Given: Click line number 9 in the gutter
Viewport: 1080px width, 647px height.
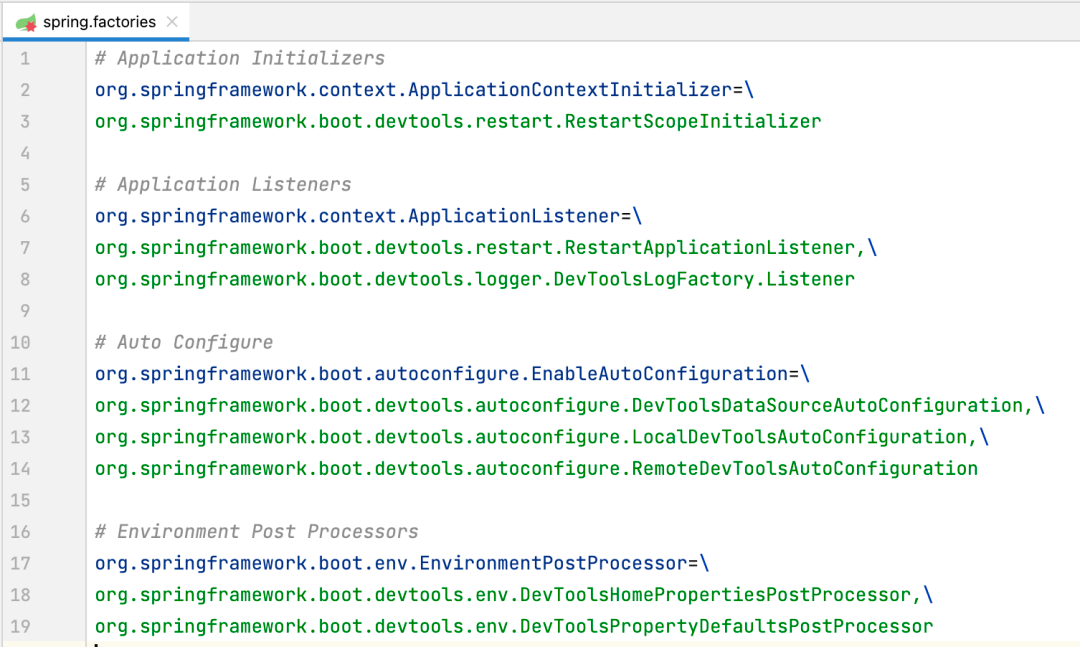Looking at the screenshot, I should click(25, 311).
